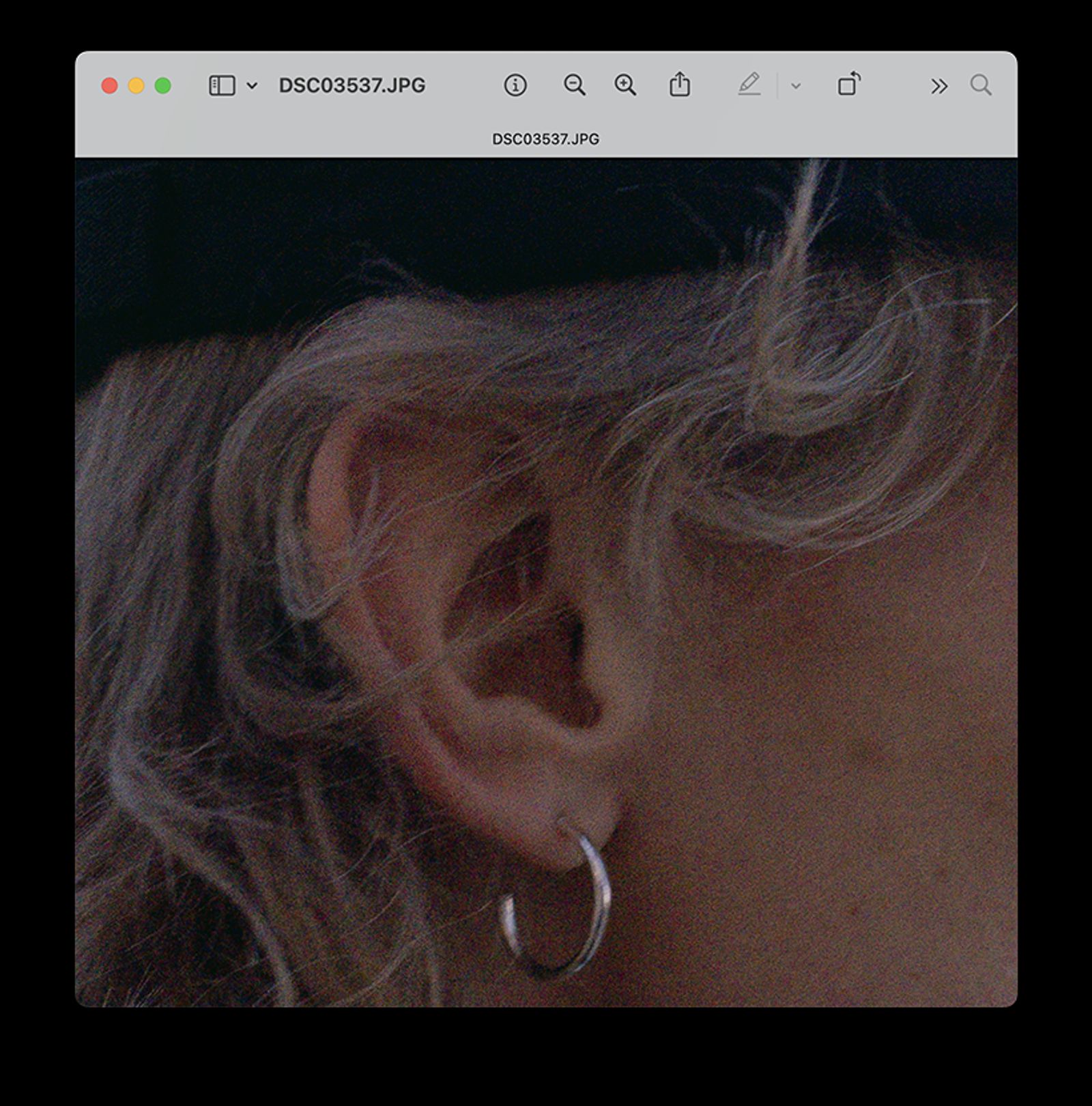Click the dark background above the hair
1092x1106 pixels.
[409, 218]
